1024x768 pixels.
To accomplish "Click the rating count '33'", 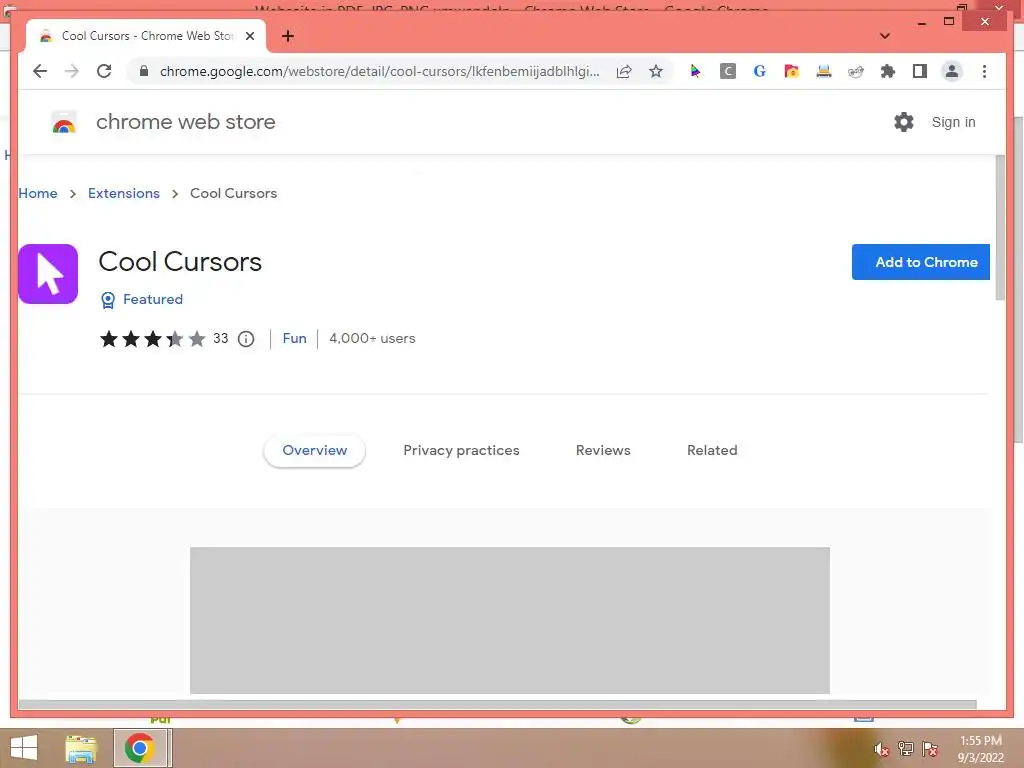I will [221, 338].
